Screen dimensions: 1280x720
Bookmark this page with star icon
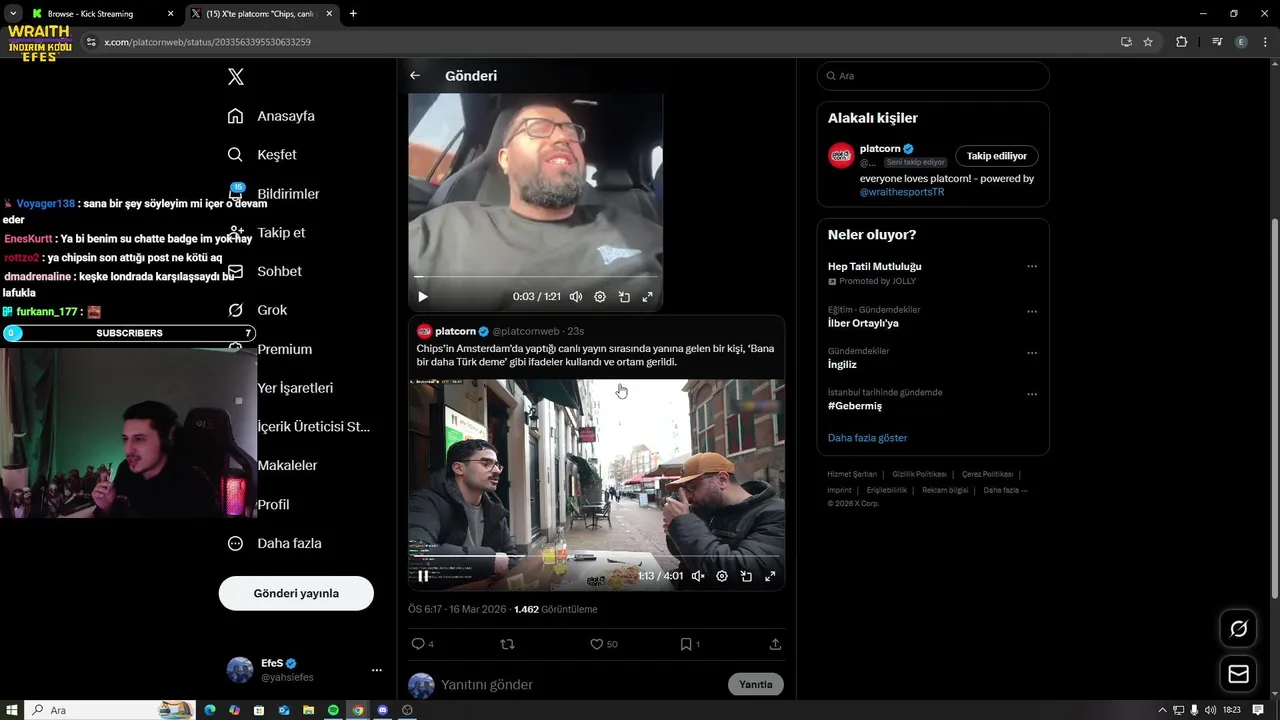coord(1148,42)
